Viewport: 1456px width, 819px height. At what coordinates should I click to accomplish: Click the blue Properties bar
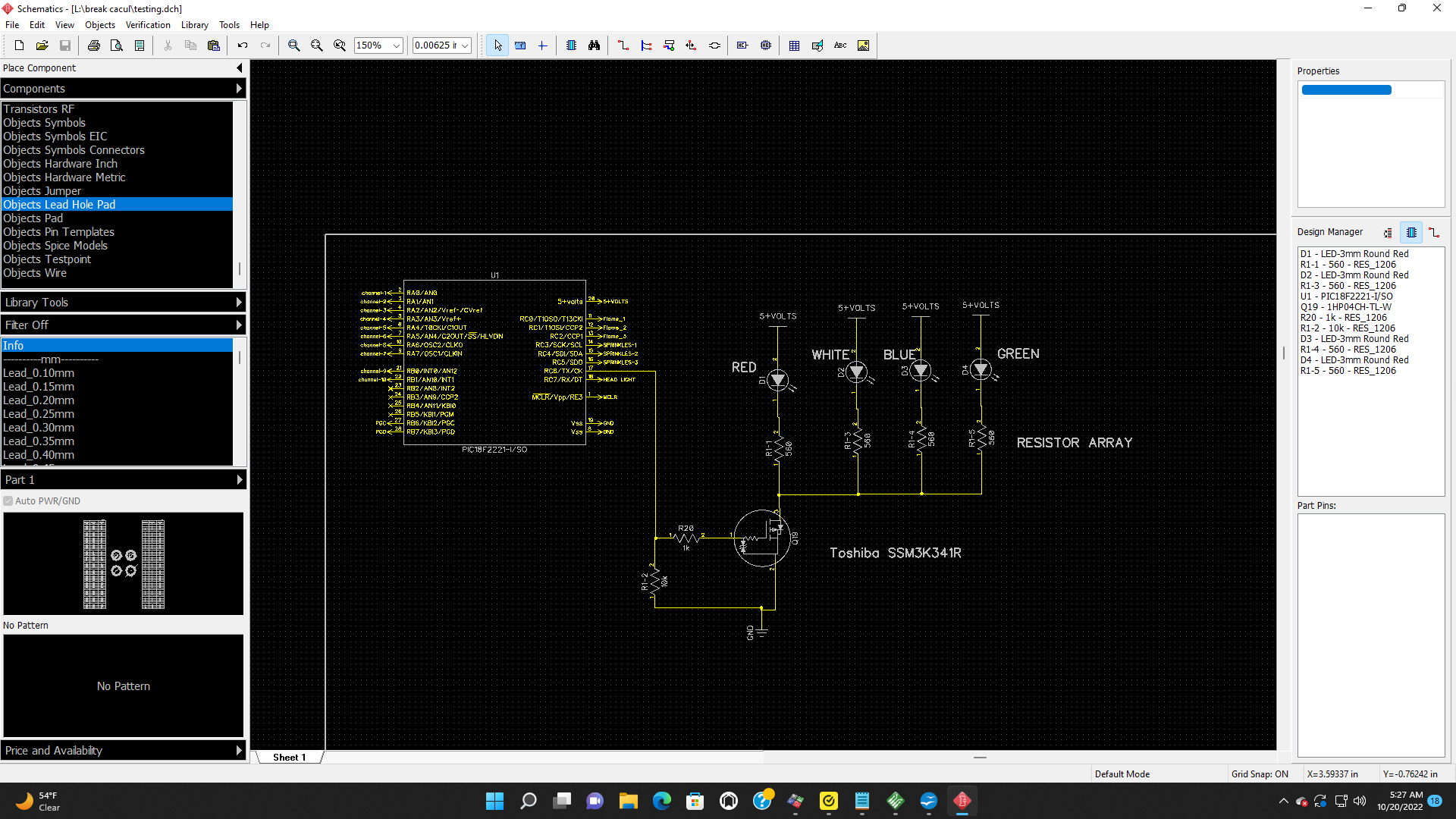point(1347,90)
